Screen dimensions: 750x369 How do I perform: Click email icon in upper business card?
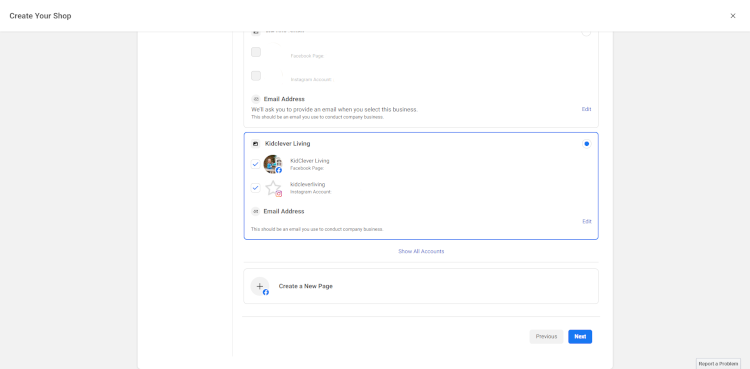[x=256, y=99]
